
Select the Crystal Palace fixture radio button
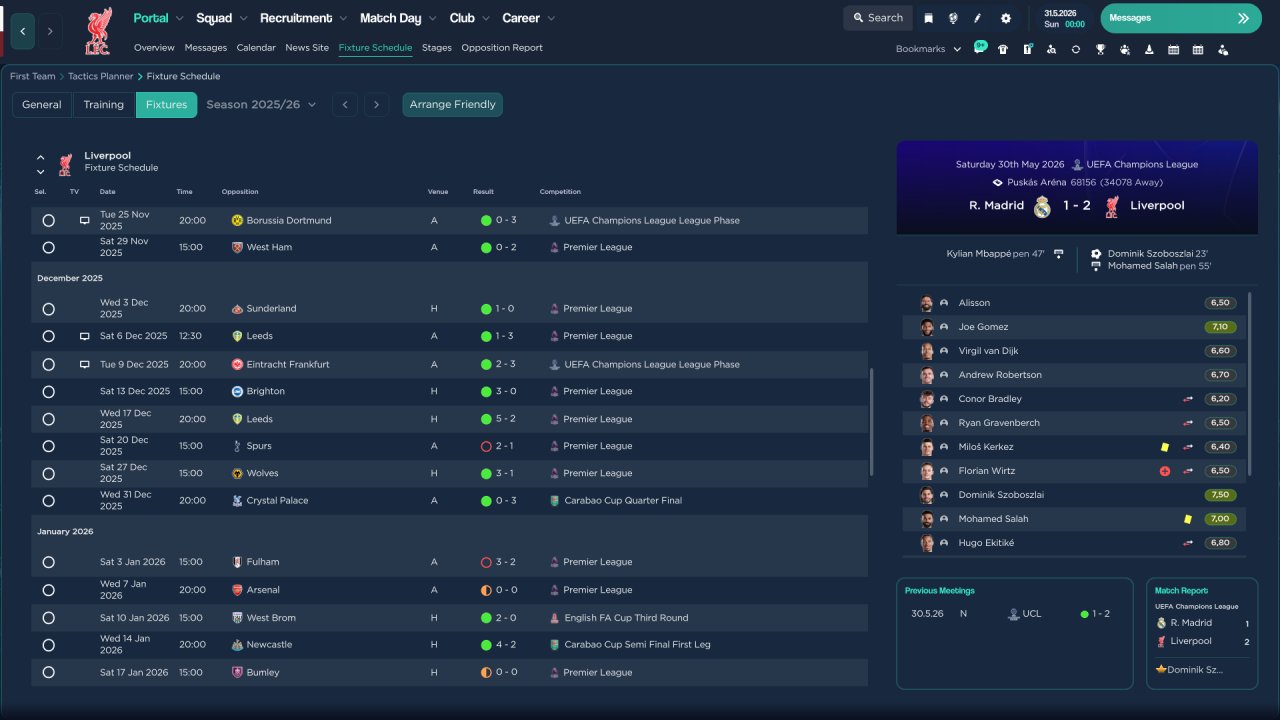point(48,501)
